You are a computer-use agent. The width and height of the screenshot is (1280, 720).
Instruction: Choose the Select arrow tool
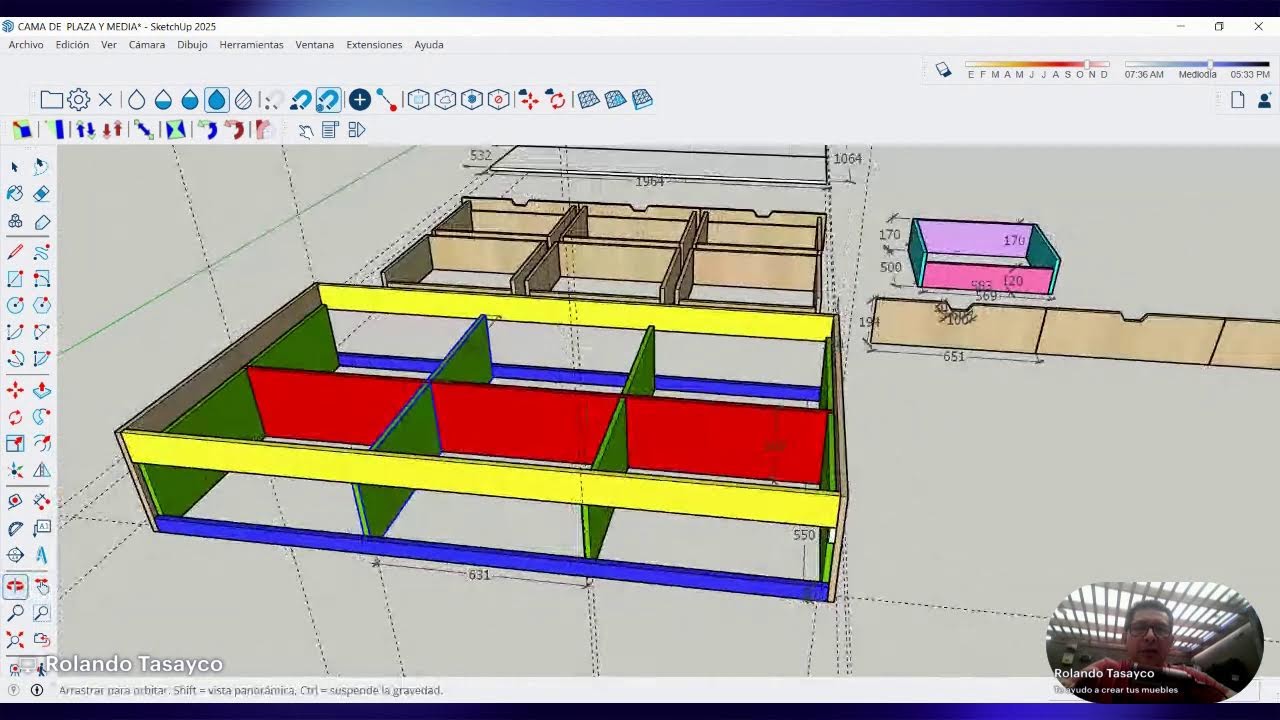click(x=15, y=167)
